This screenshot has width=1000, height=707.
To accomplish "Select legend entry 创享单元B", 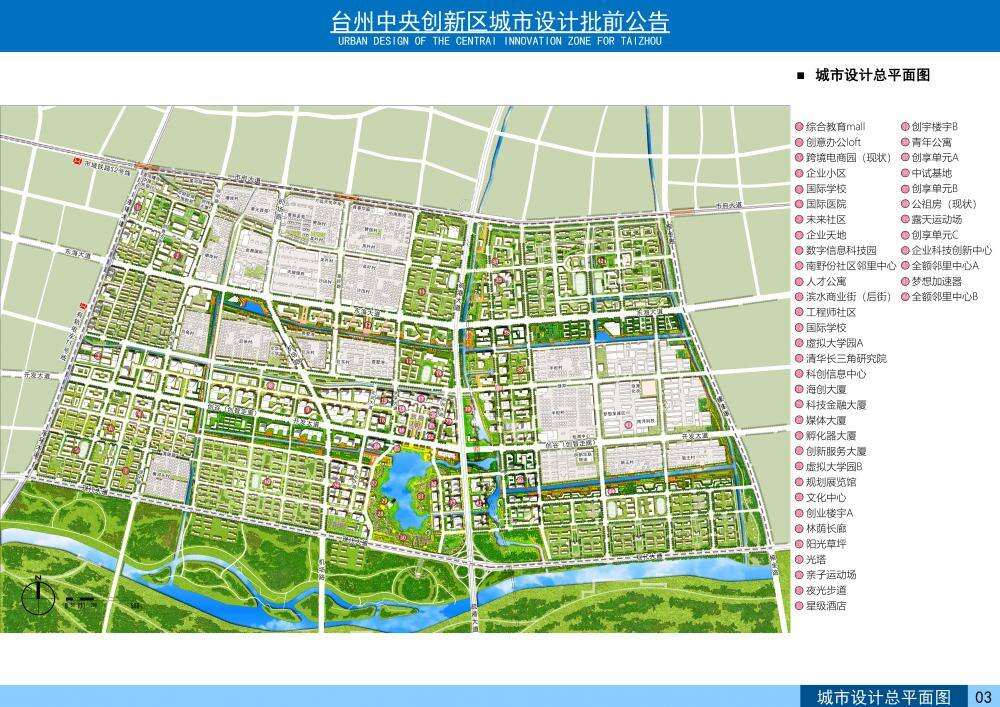I will (929, 189).
